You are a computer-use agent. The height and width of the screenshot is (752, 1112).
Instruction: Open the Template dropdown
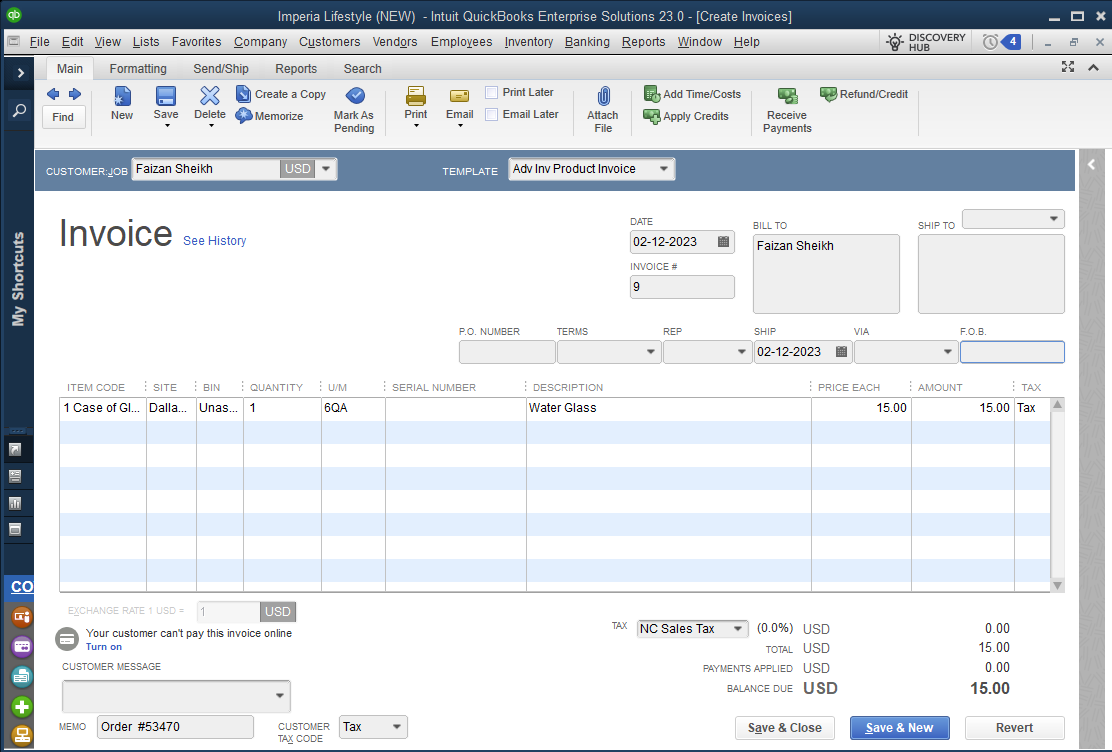(x=664, y=169)
